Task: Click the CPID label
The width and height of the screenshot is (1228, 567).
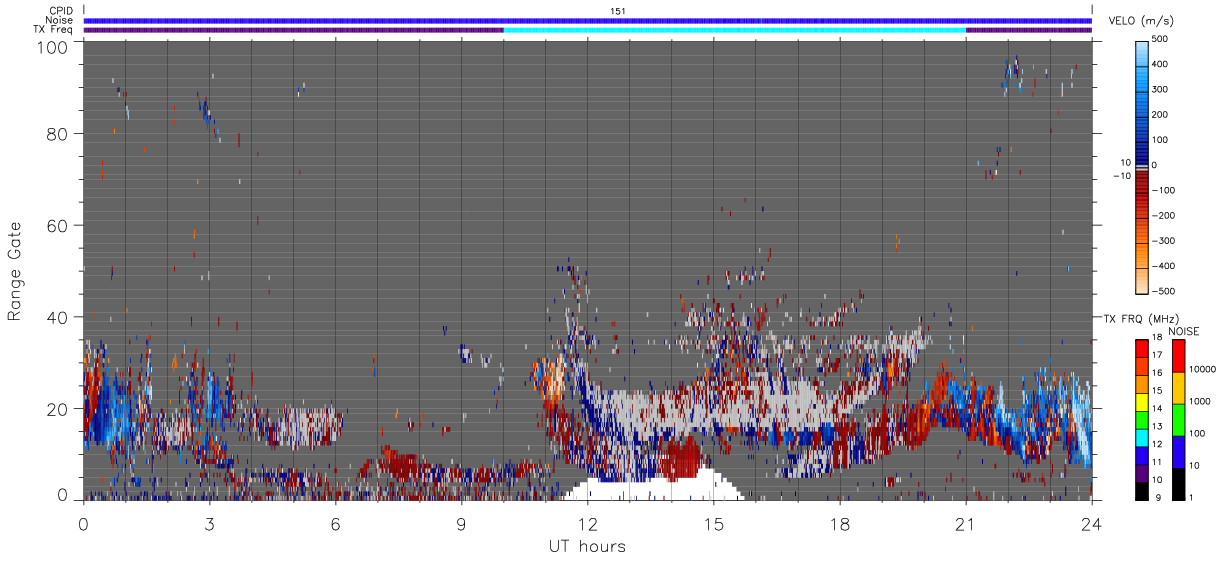Action: point(60,11)
